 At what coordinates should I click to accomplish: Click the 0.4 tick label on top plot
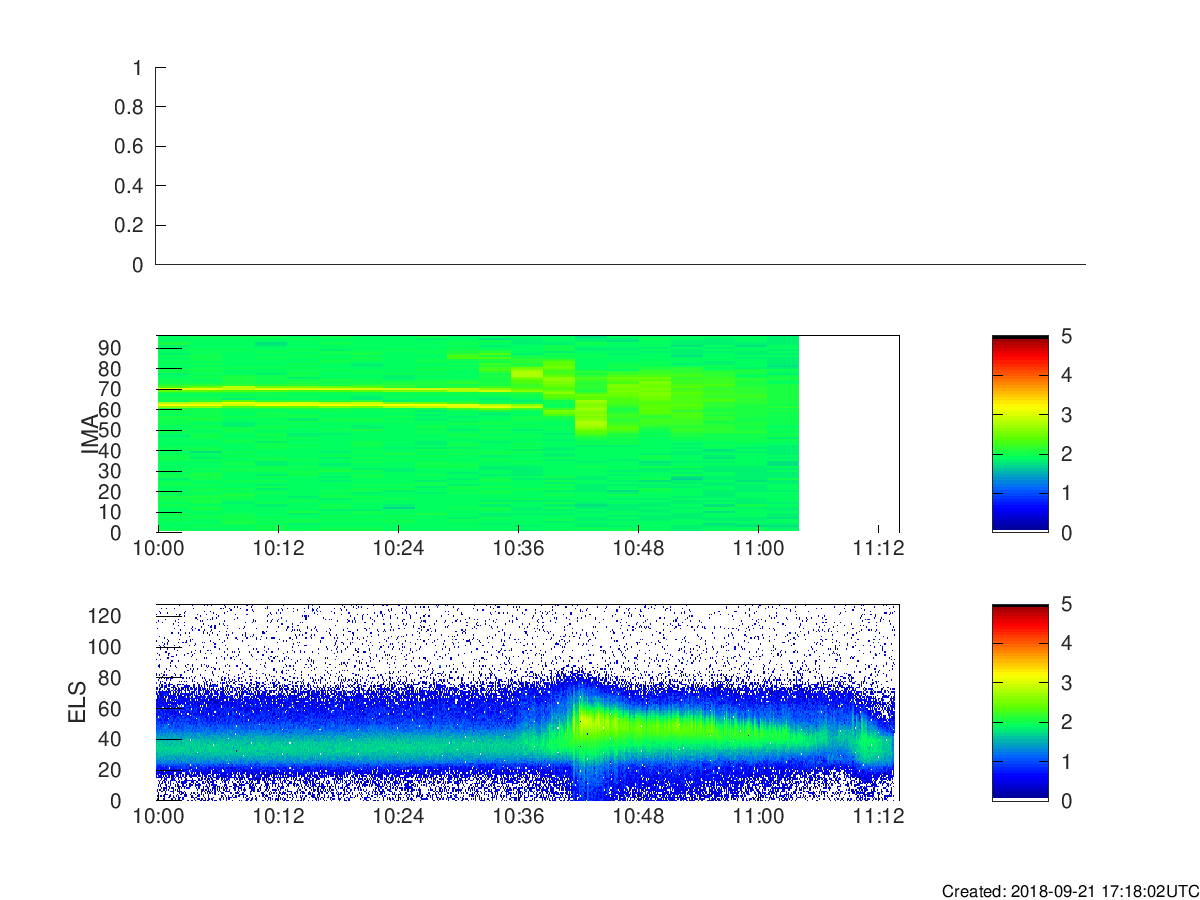[x=131, y=186]
